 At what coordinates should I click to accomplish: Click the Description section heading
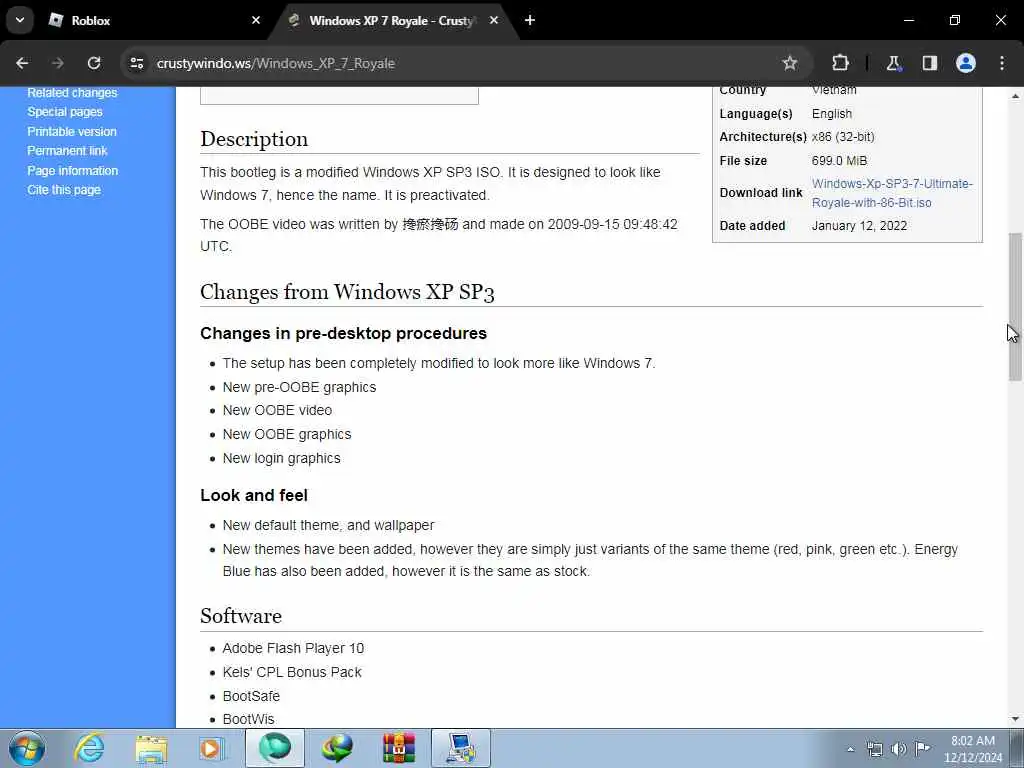[x=254, y=139]
